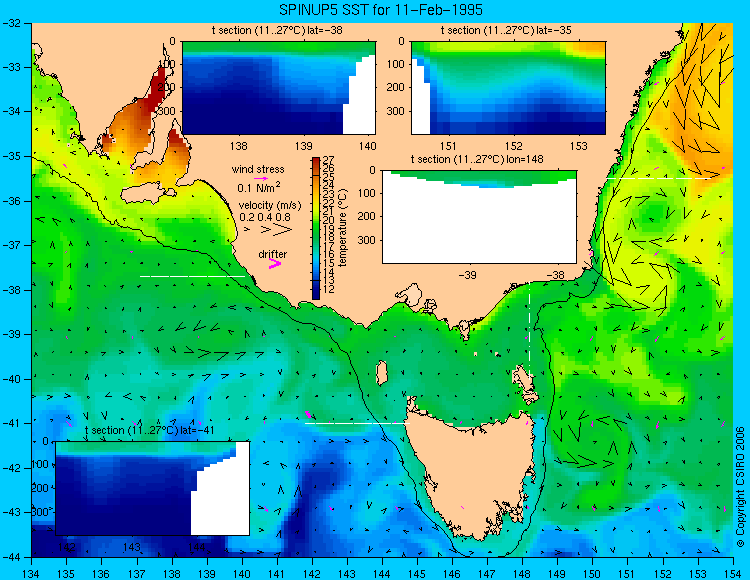750x580 pixels.
Task: Click '152' on the lat=-35 section axis
Action: tap(514, 146)
